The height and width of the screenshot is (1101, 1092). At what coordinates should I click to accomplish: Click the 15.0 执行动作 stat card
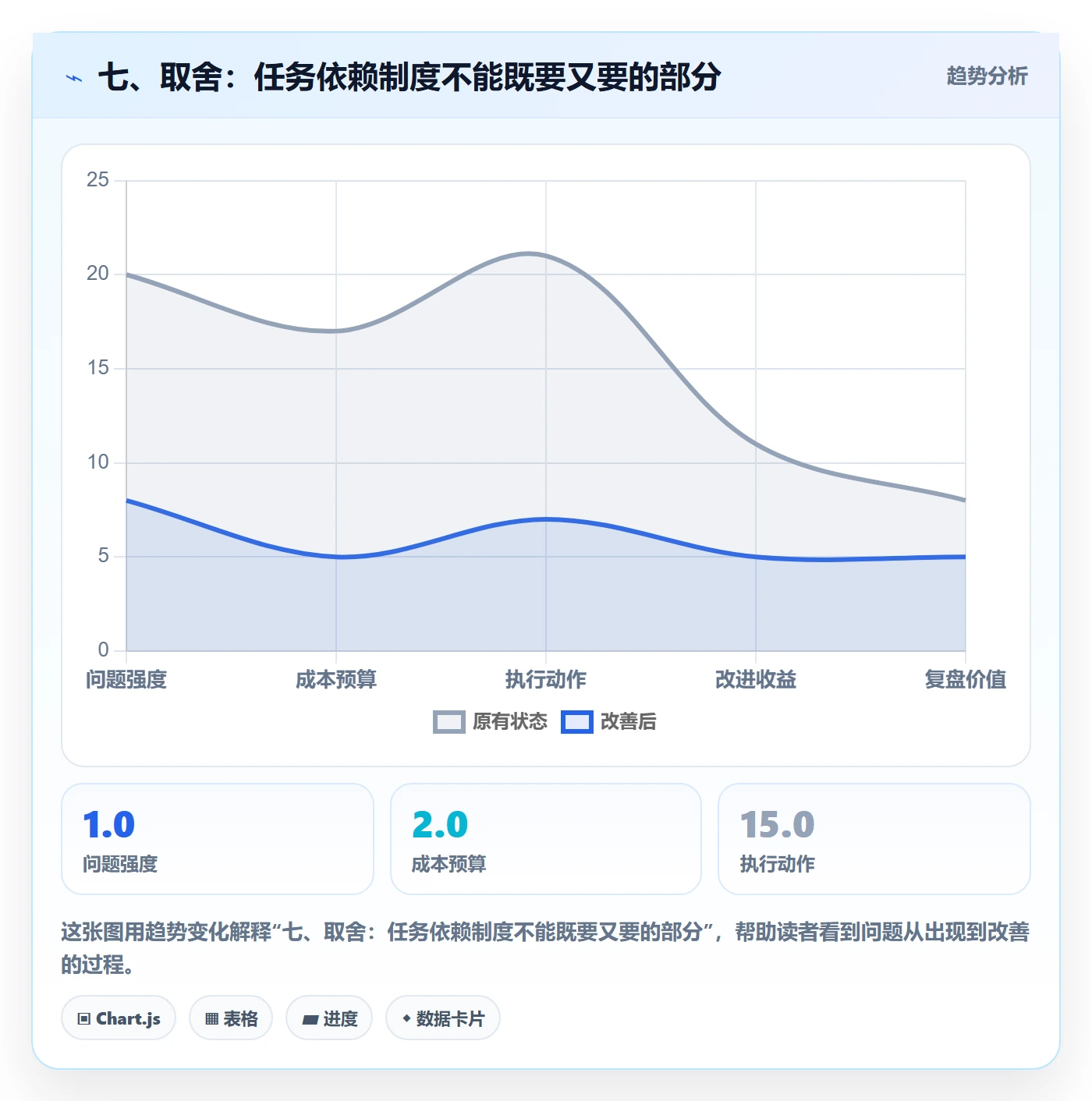click(874, 839)
